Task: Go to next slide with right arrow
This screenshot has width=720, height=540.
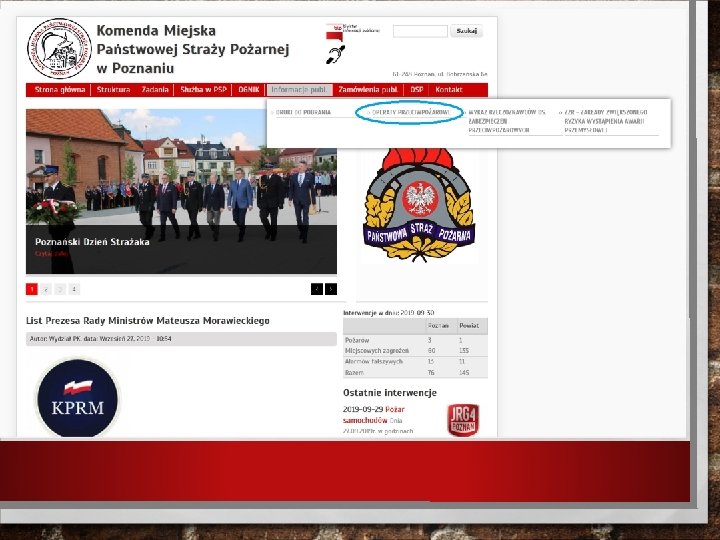Action: click(x=331, y=289)
